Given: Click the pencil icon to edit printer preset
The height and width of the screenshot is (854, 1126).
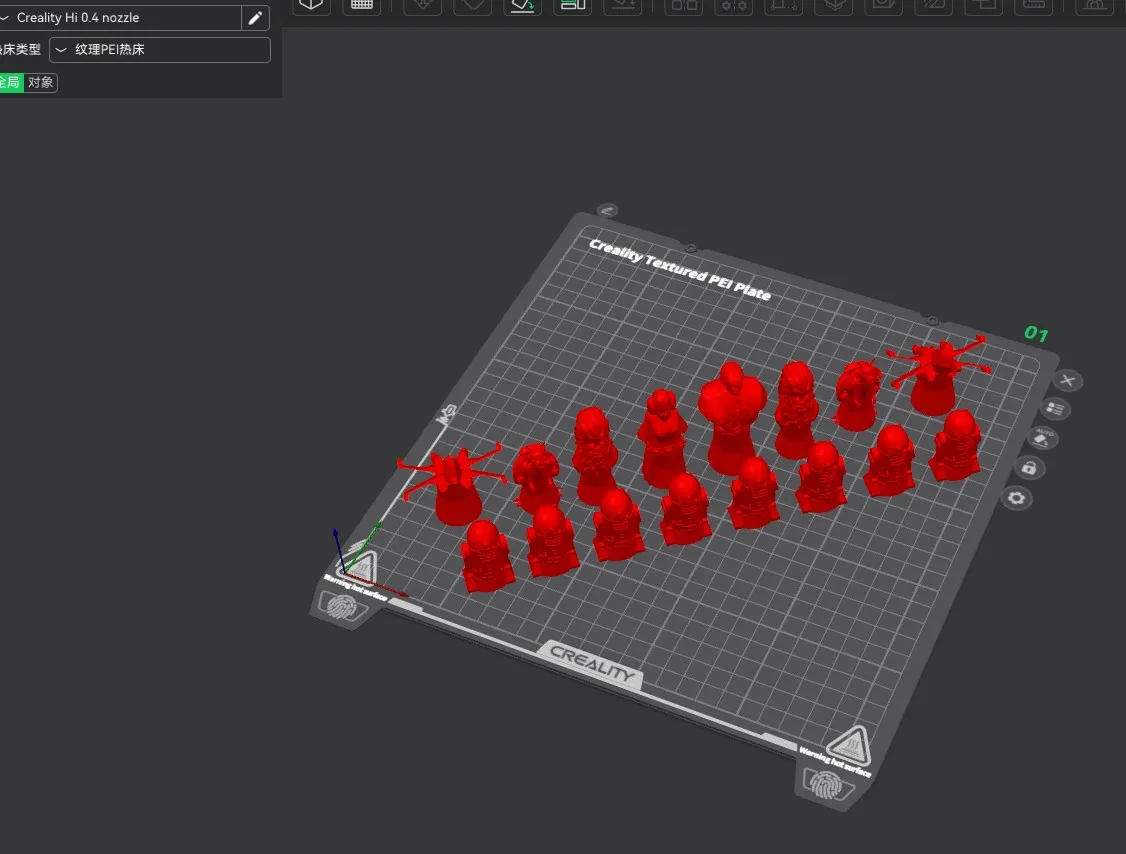Looking at the screenshot, I should pos(255,18).
